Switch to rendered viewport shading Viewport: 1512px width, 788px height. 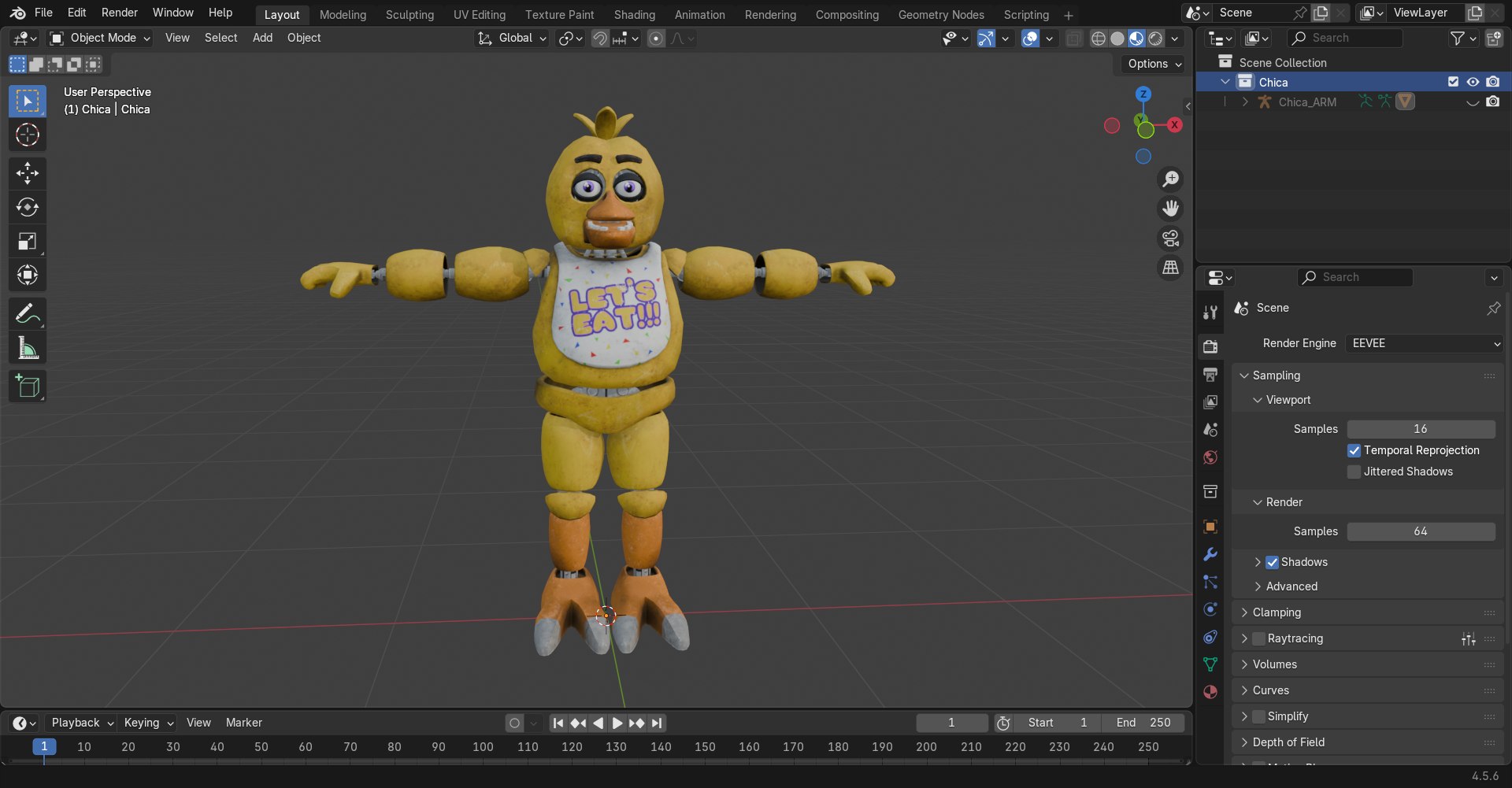coord(1155,39)
